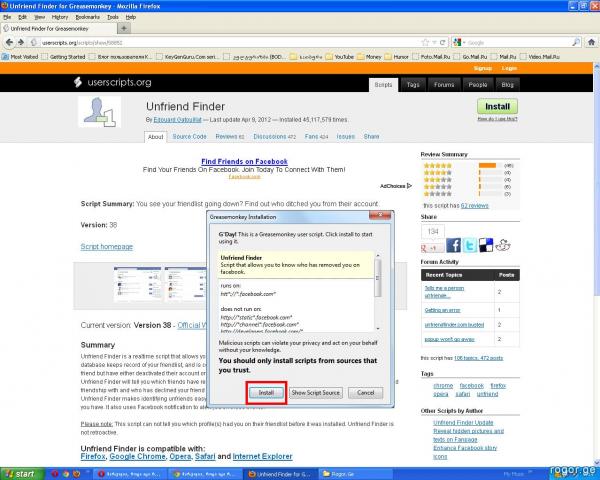Click the Google +1 button
Image resolution: width=600 pixels, height=480 pixels.
[x=432, y=248]
